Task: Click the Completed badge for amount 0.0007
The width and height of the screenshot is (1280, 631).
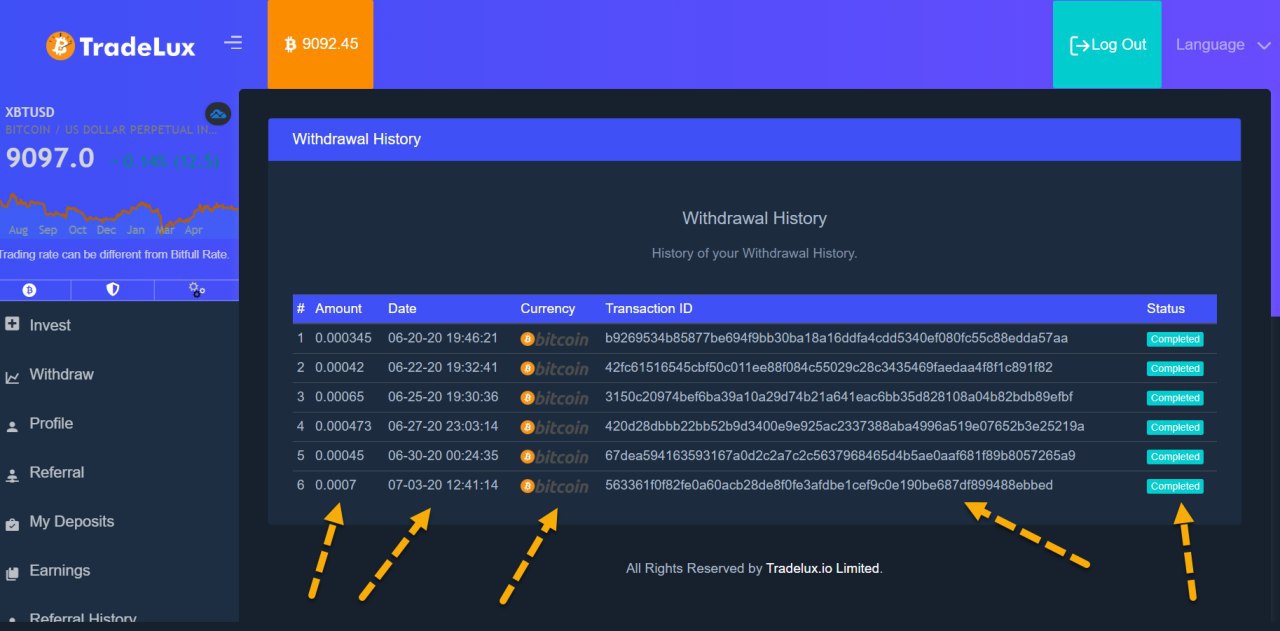Action: [x=1175, y=486]
